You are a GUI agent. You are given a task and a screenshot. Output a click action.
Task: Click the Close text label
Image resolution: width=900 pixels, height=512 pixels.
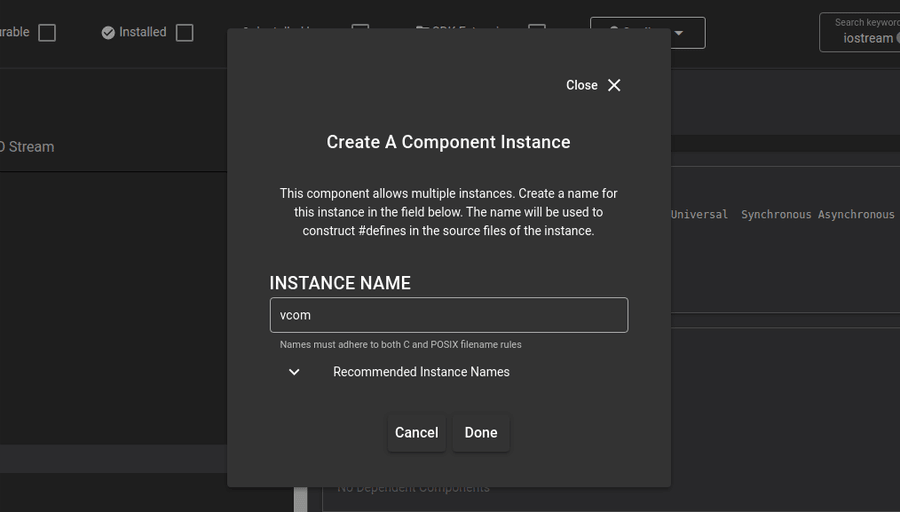point(581,85)
